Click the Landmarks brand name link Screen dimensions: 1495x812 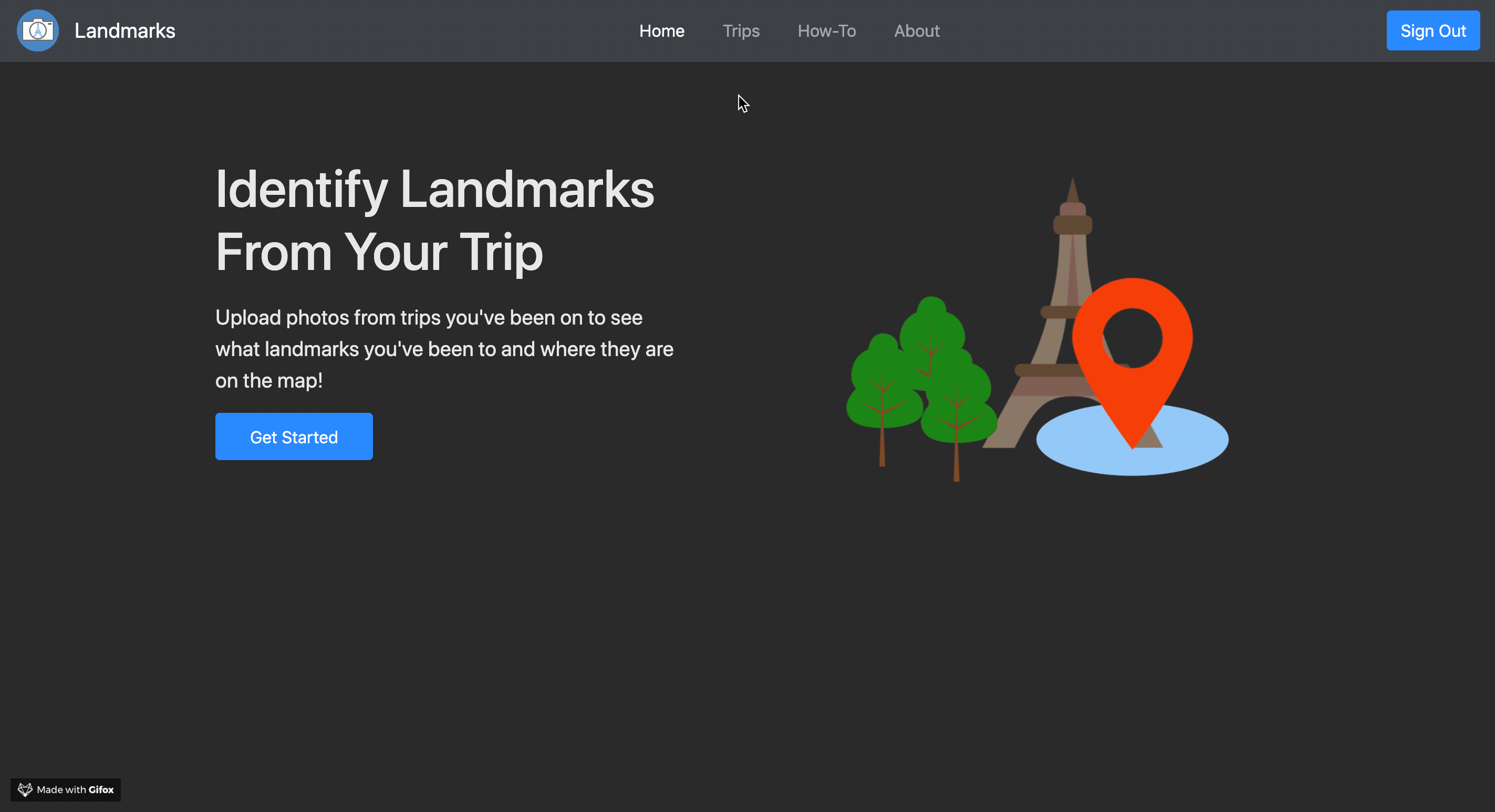(x=125, y=31)
